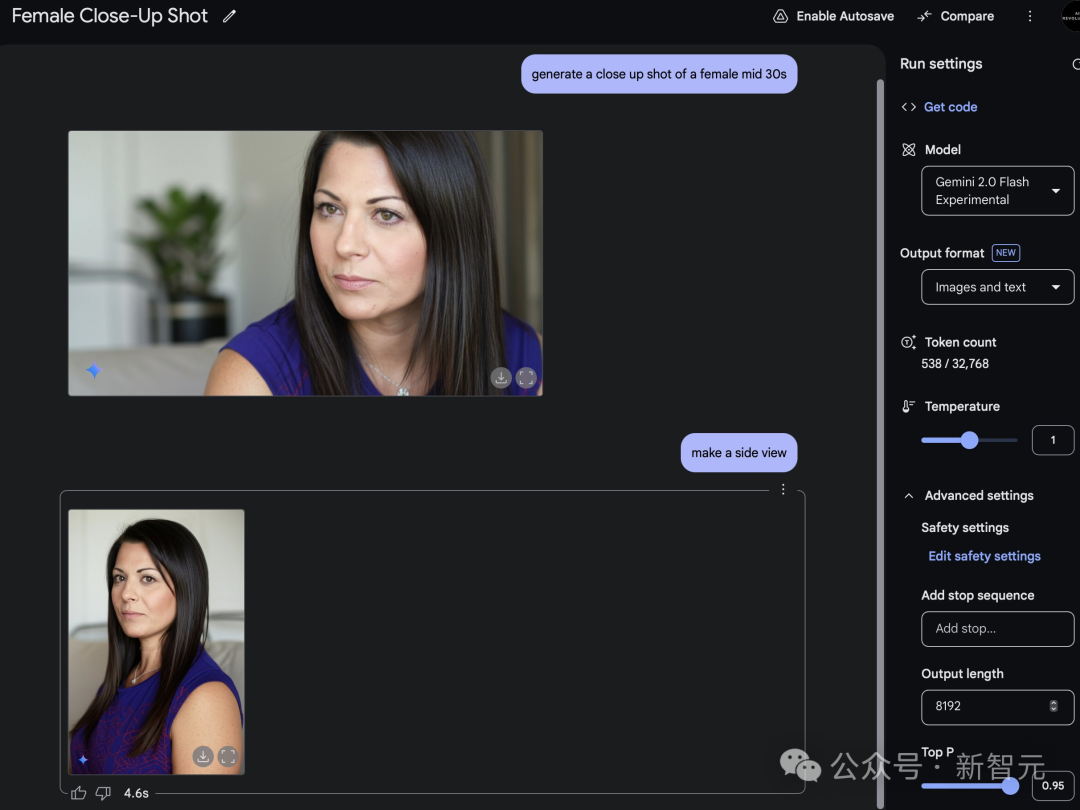1080x810 pixels.
Task: Download the first generated close-up image
Action: [x=501, y=378]
